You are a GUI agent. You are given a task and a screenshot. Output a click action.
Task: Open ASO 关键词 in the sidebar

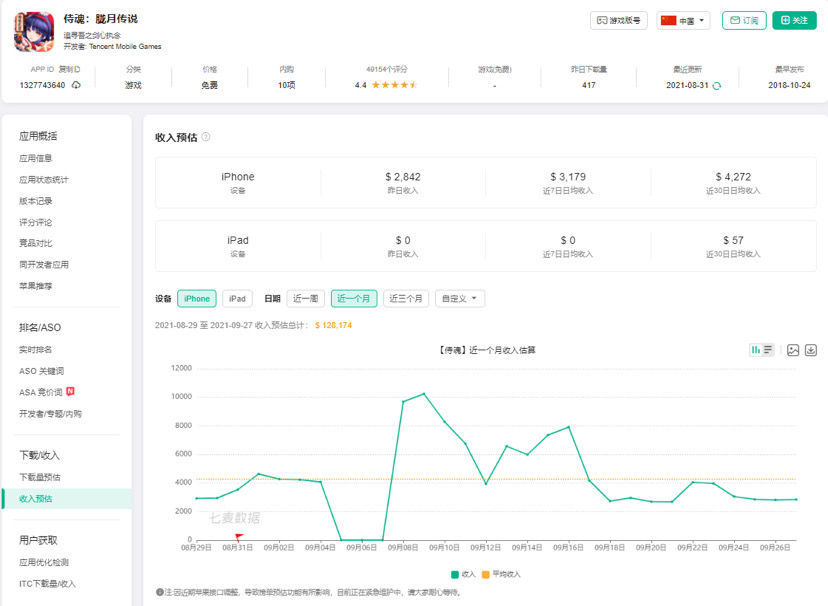click(x=41, y=371)
